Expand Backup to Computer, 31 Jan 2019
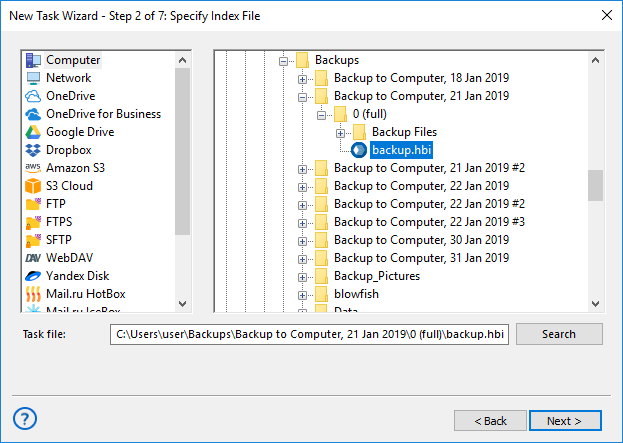623x443 pixels. click(x=302, y=259)
